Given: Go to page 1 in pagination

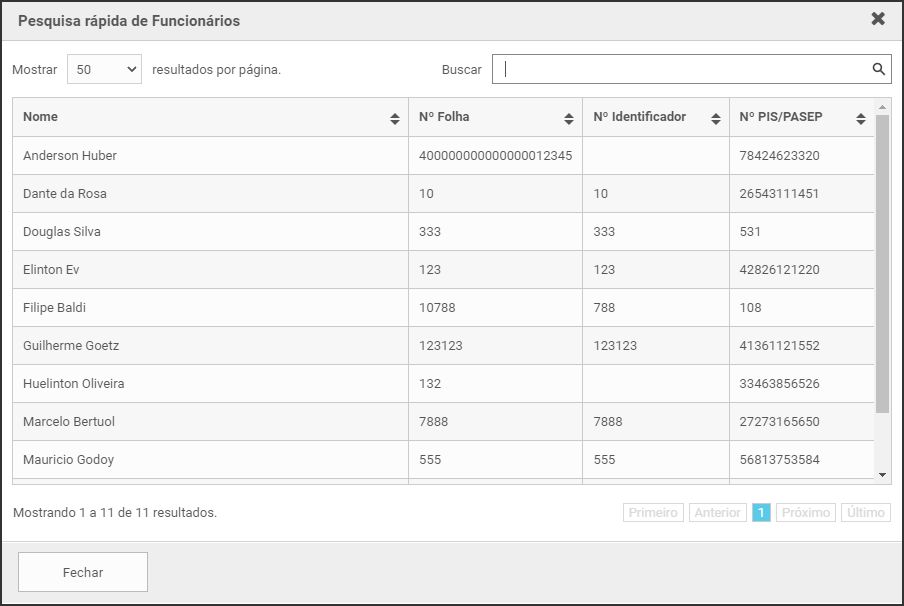Looking at the screenshot, I should pos(761,512).
